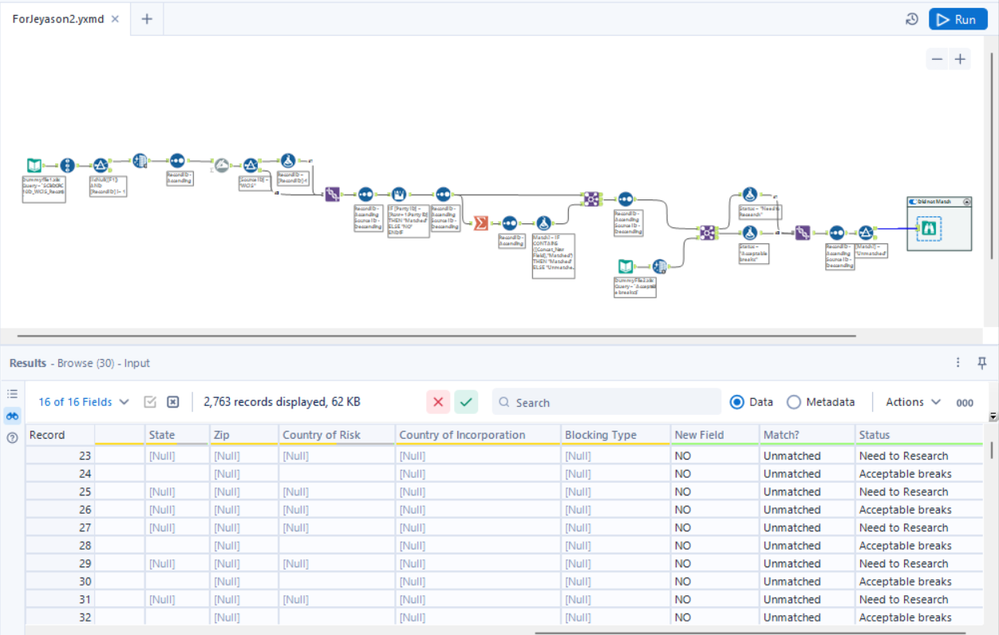Click the results grid horizontal scrollbar
This screenshot has height=635, width=999.
tap(751, 632)
